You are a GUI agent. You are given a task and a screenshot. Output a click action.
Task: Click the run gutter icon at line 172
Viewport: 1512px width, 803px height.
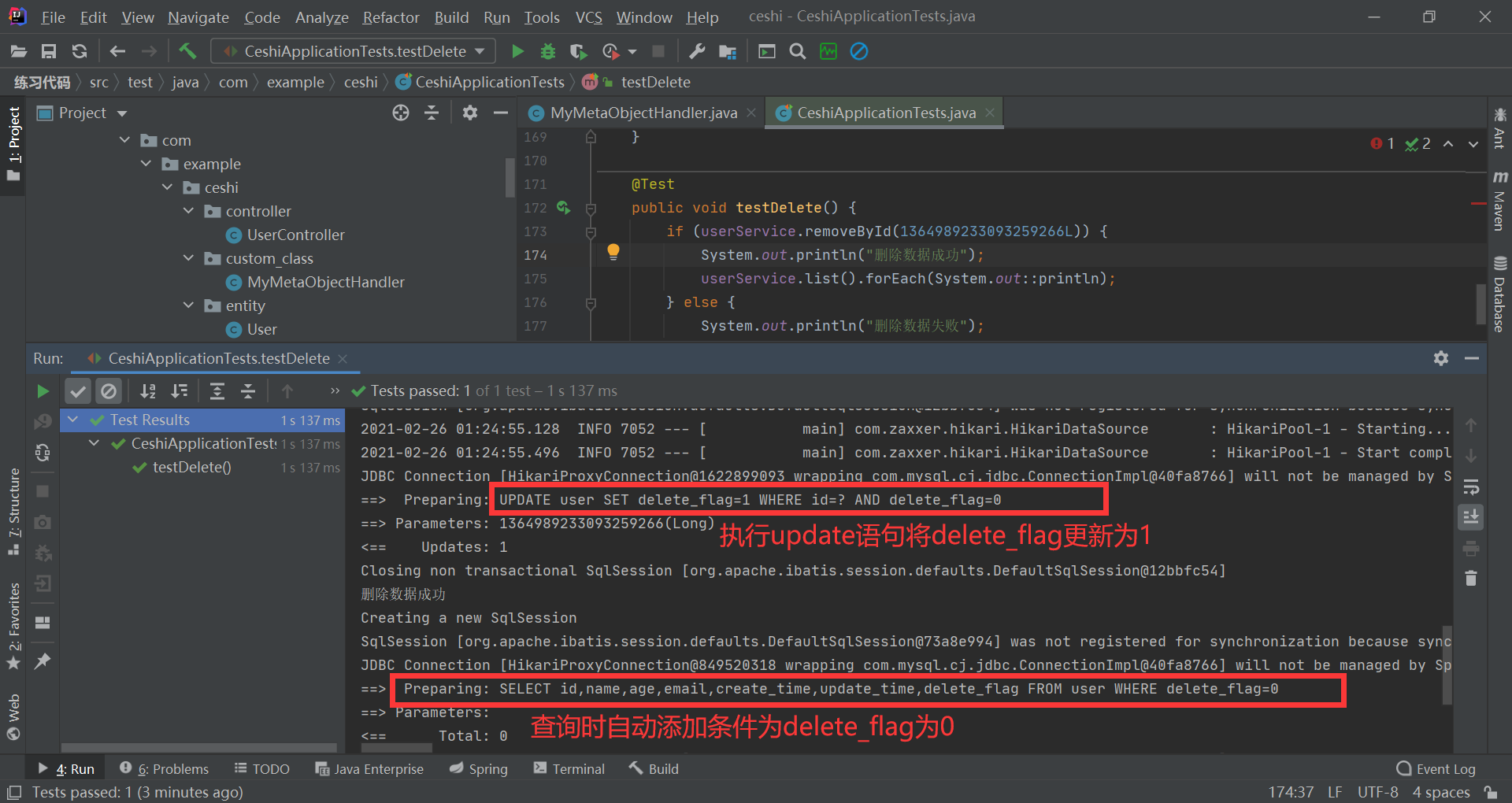pyautogui.click(x=563, y=207)
